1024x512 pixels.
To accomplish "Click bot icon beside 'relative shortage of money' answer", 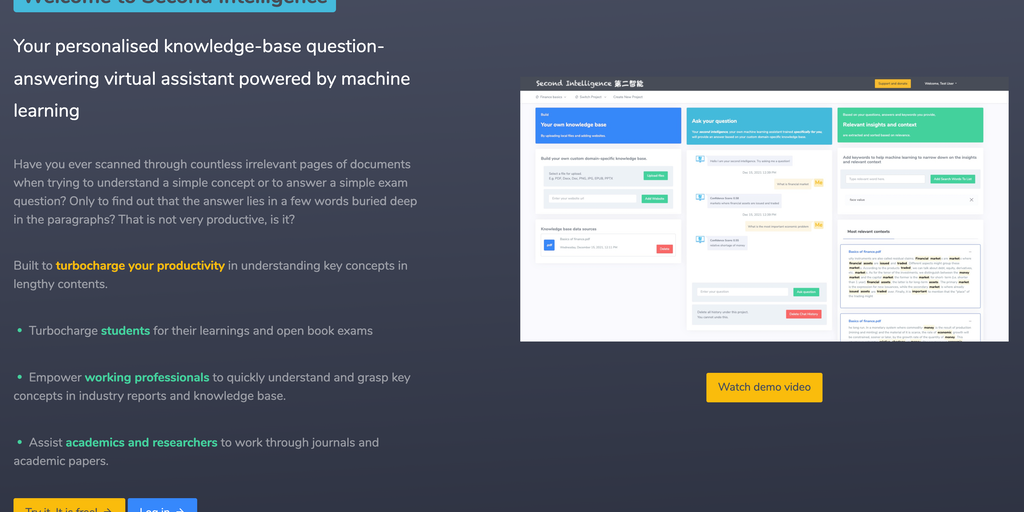I will click(x=700, y=240).
